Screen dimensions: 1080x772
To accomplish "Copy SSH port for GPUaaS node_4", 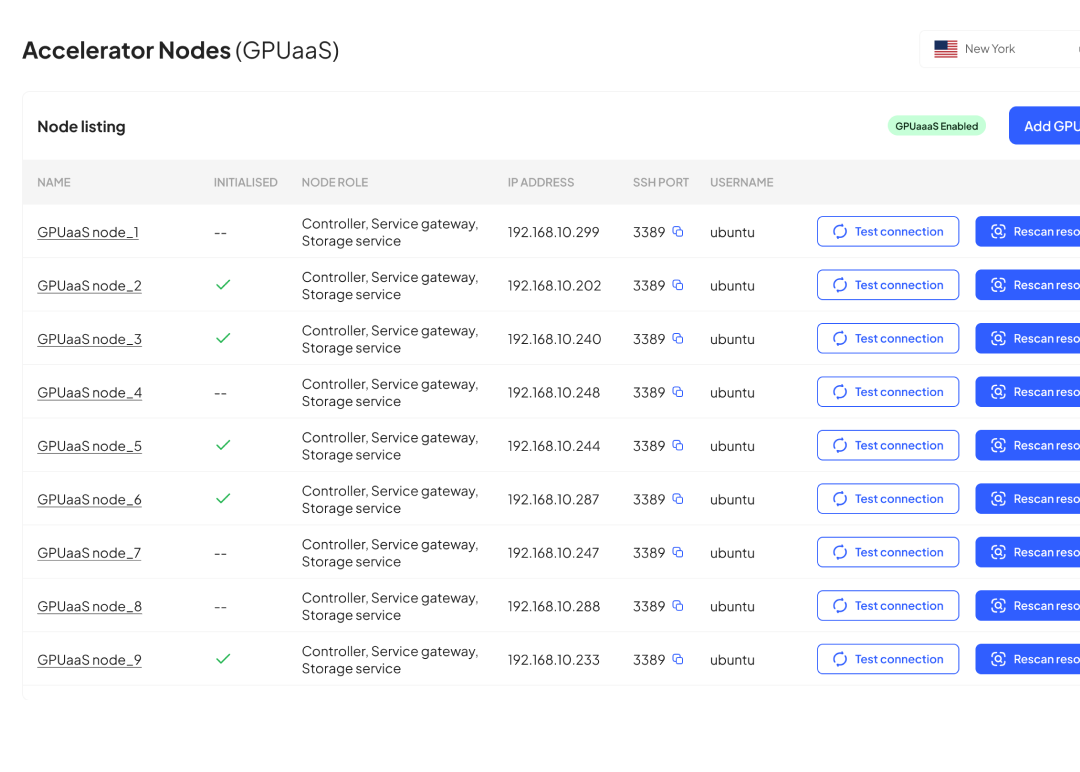I will pos(677,392).
